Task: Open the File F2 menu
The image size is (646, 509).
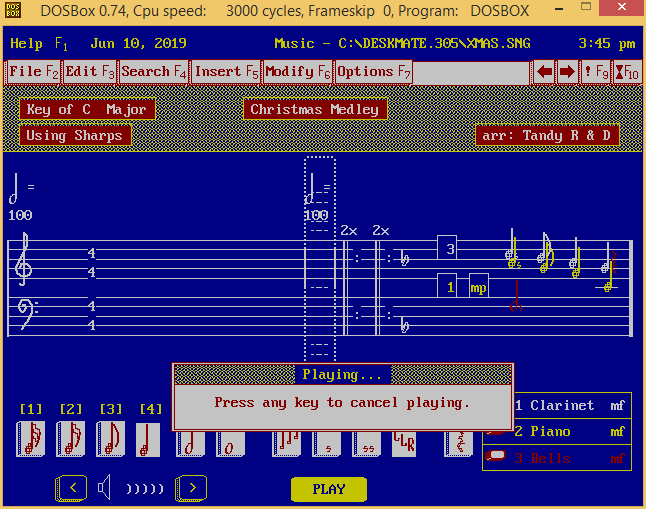Action: pyautogui.click(x=34, y=72)
